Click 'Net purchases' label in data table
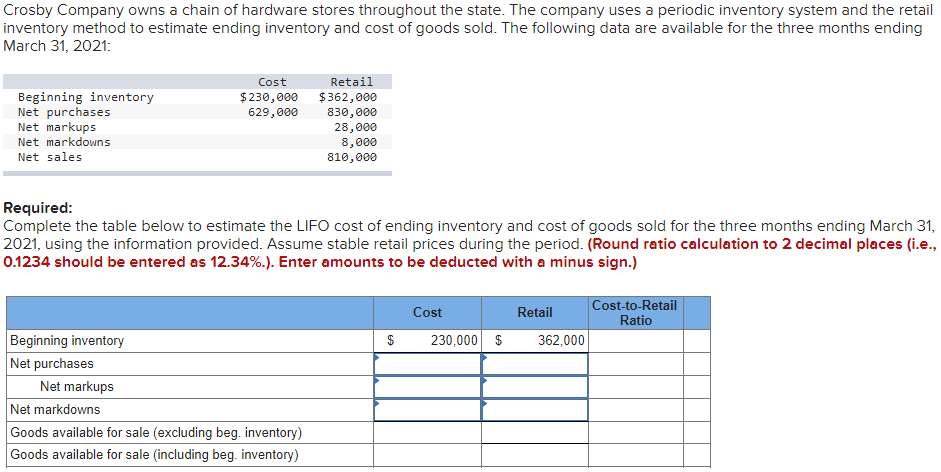 [x=64, y=112]
